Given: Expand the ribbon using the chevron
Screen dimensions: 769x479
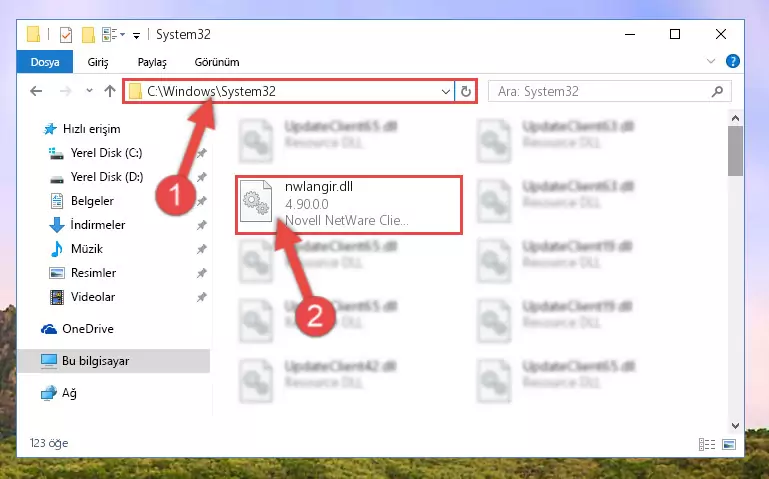Looking at the screenshot, I should pos(711,61).
